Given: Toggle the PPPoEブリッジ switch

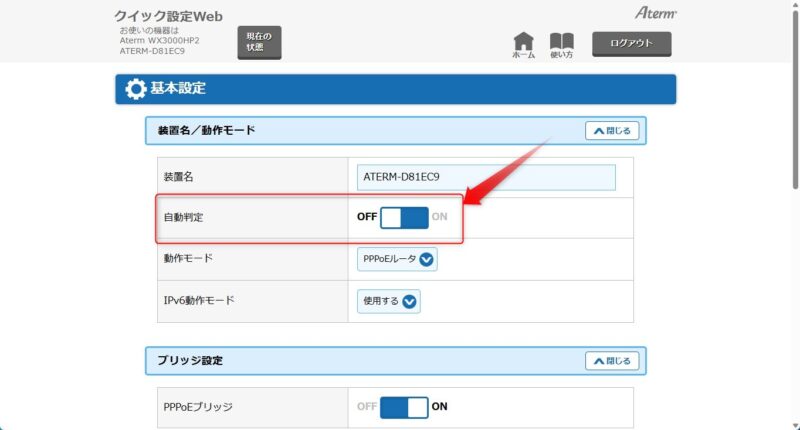Looking at the screenshot, I should pos(404,407).
